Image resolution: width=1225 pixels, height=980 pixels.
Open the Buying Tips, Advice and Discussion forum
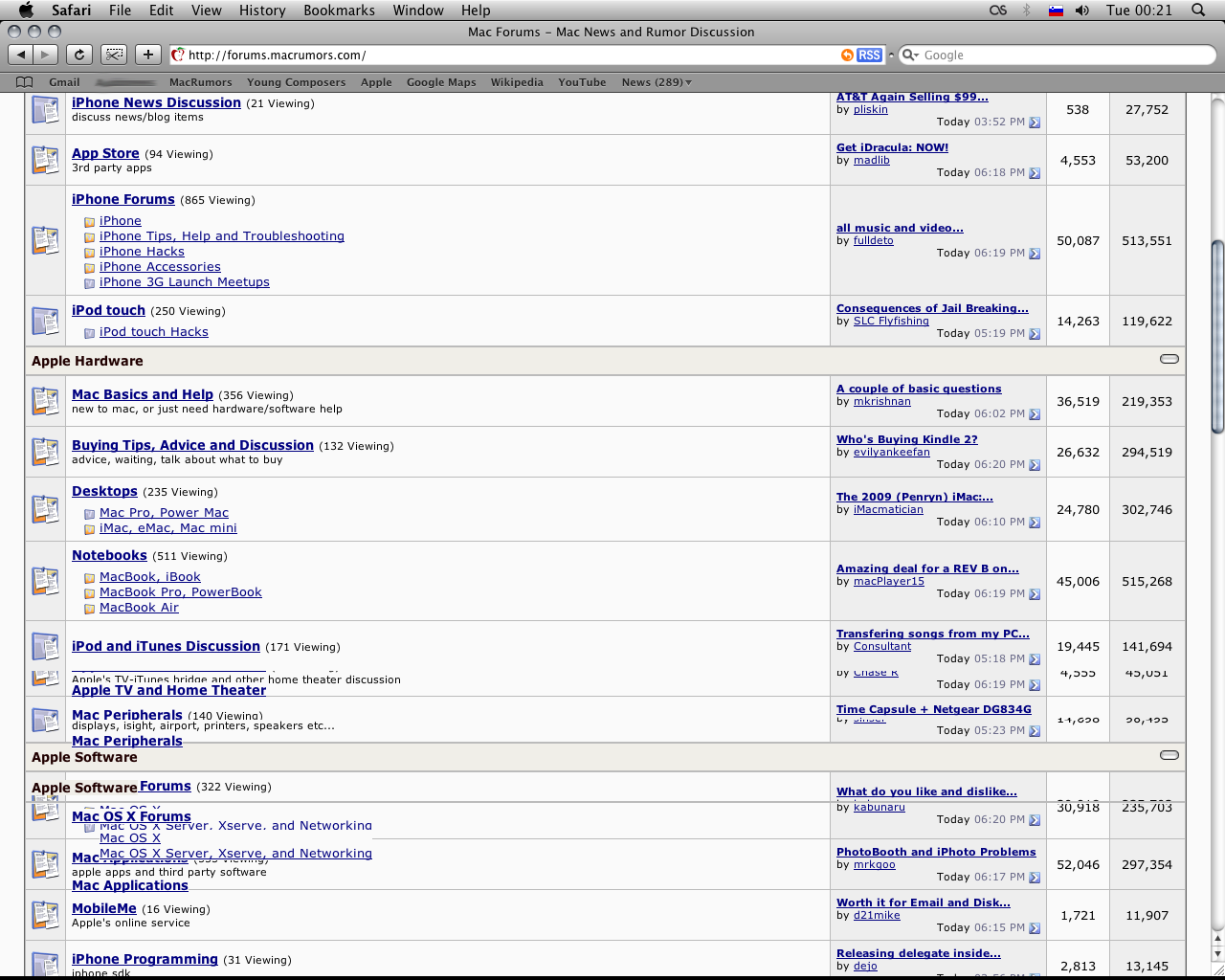click(192, 445)
